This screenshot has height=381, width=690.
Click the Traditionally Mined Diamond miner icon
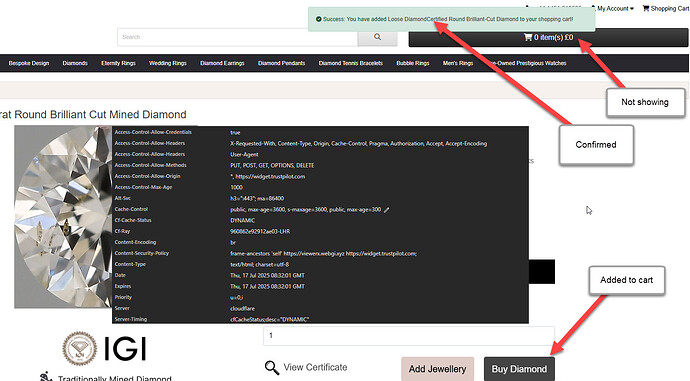coord(46,377)
